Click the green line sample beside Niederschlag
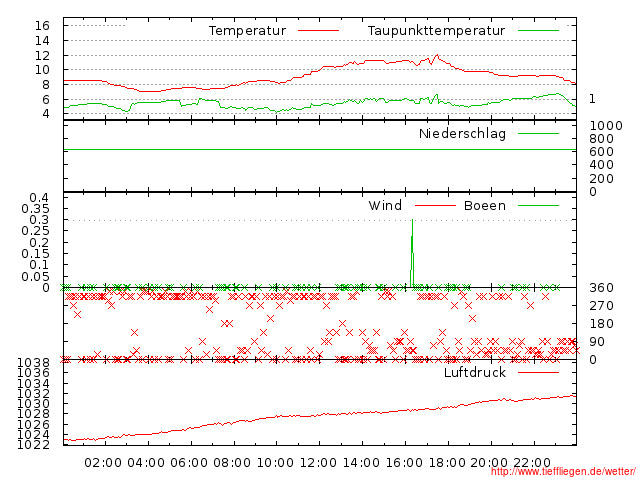 538,133
